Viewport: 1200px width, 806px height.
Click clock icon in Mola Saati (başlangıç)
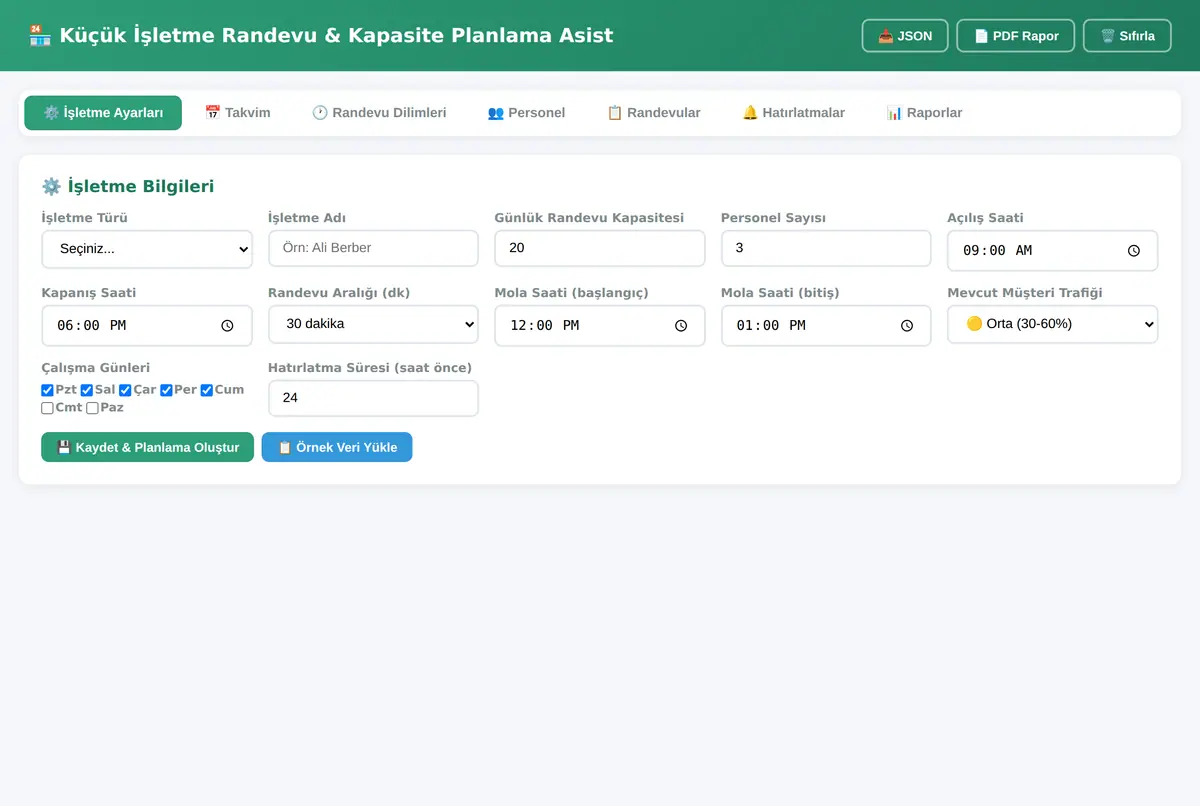[681, 326]
